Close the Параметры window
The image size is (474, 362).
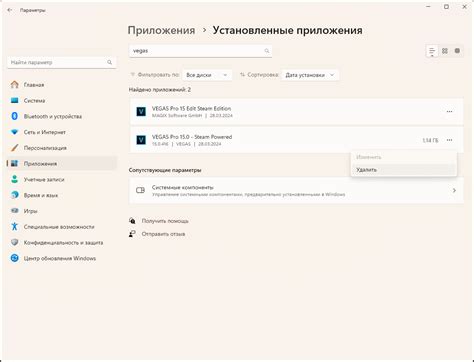click(x=464, y=7)
